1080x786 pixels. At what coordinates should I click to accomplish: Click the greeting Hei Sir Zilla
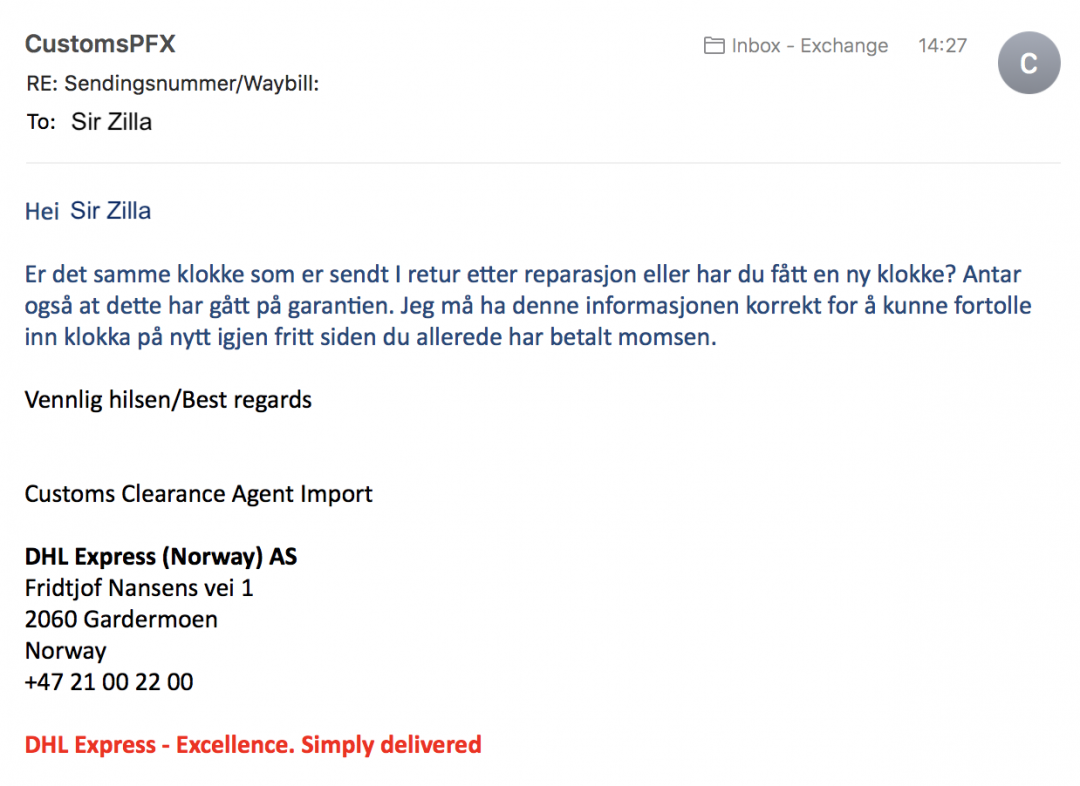(88, 211)
